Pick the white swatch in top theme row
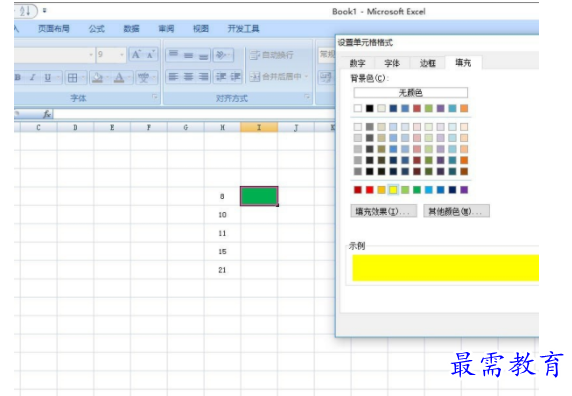Viewport: 572px width, 396px height. tap(358, 108)
